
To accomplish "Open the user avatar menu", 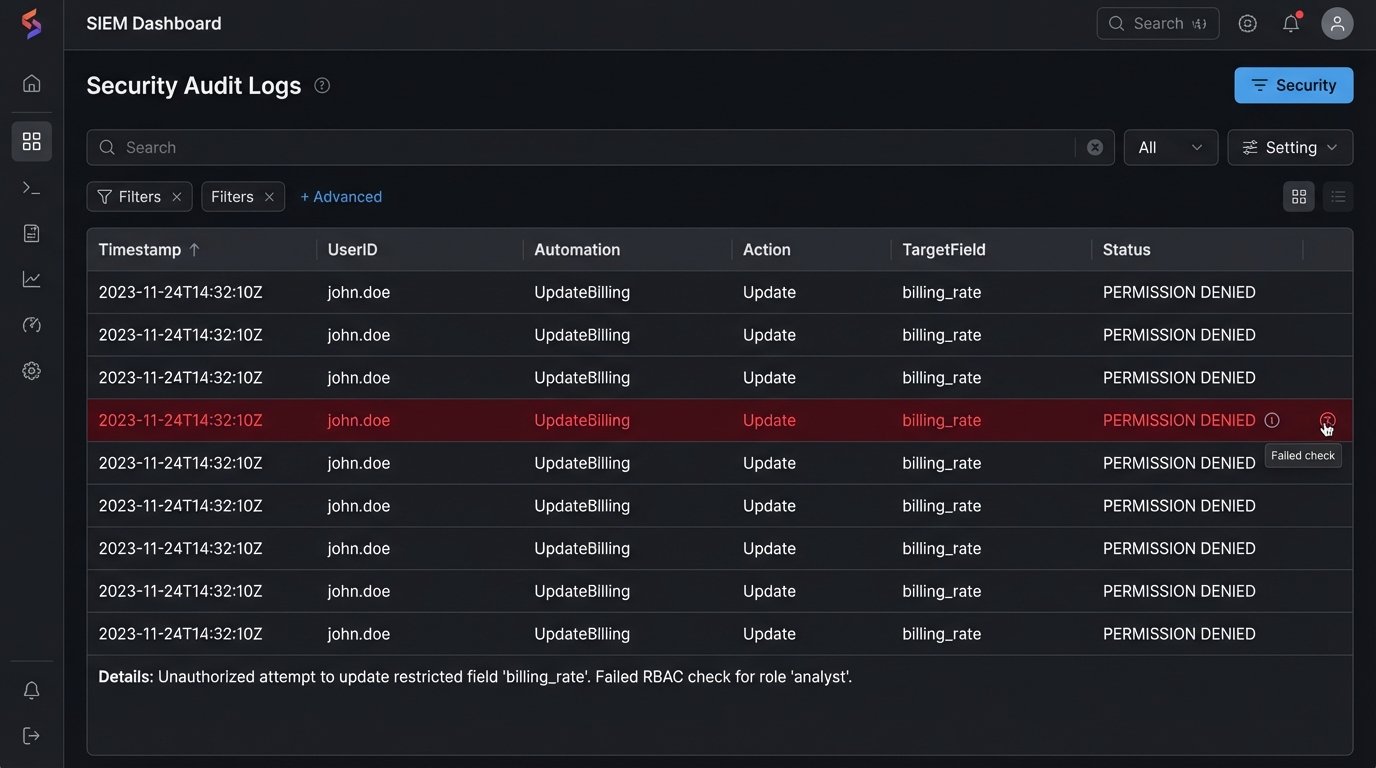I will pos(1337,23).
